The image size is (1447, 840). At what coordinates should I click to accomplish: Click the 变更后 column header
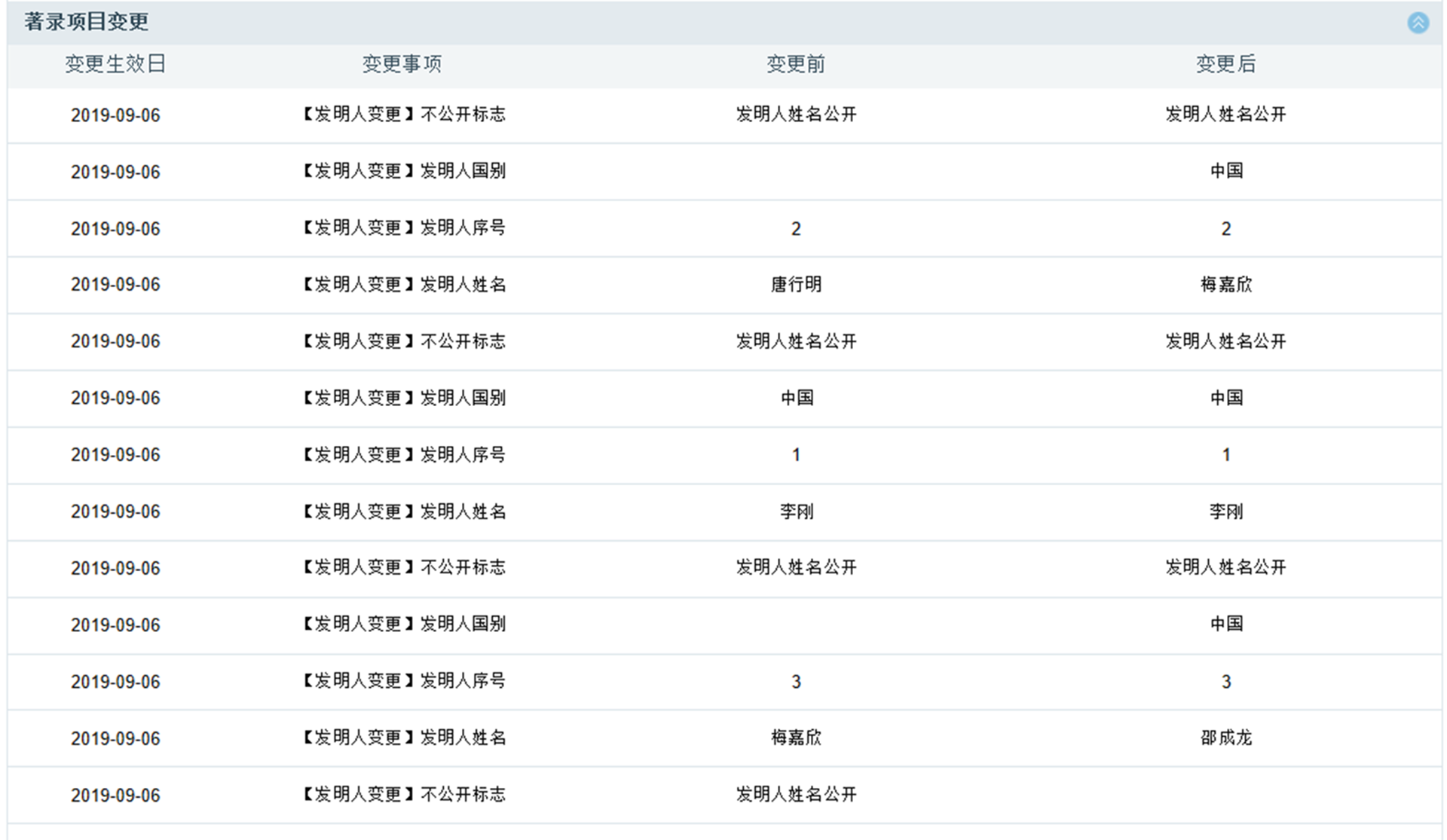(1226, 64)
